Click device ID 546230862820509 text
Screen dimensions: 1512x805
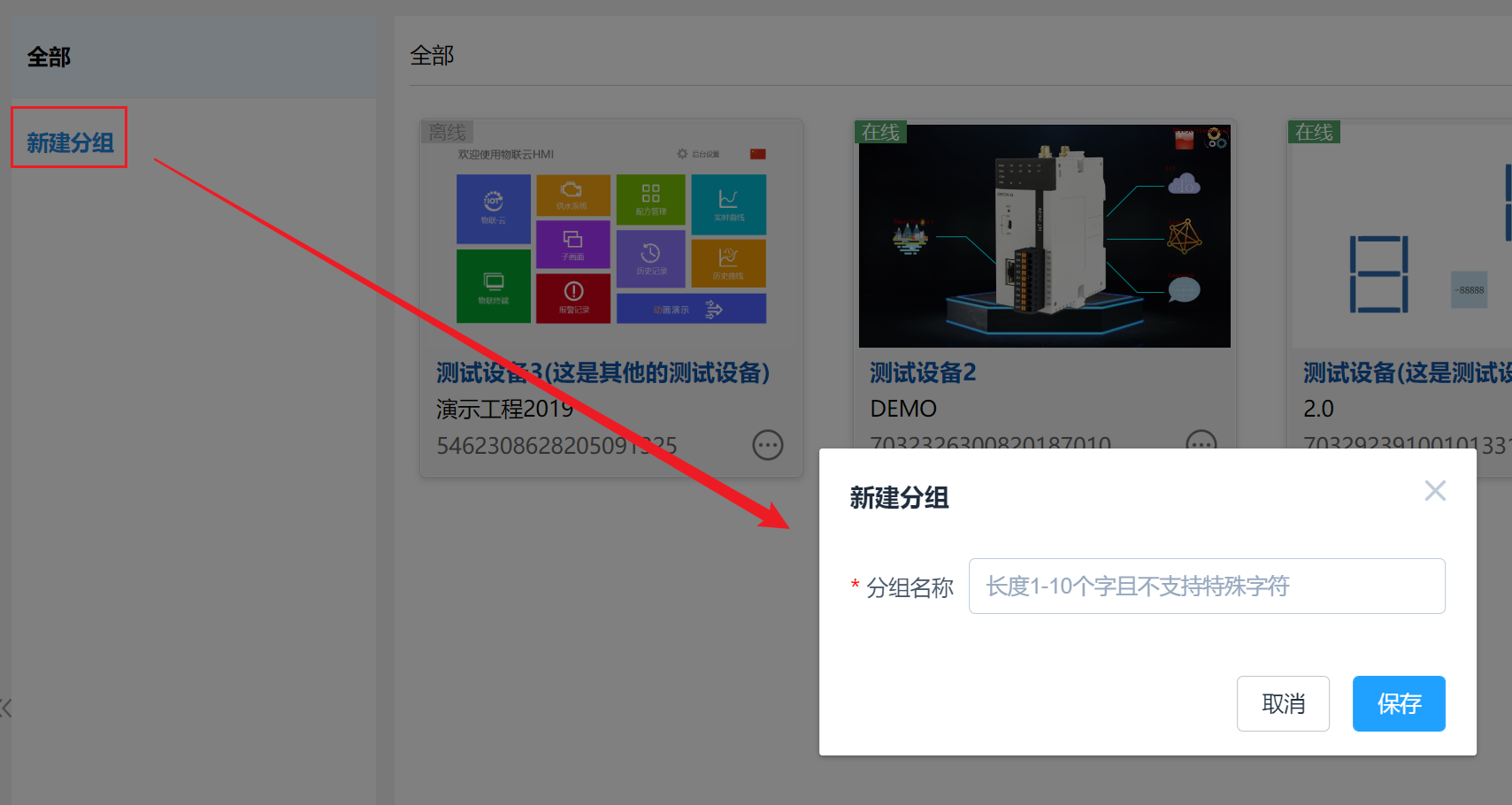(556, 445)
